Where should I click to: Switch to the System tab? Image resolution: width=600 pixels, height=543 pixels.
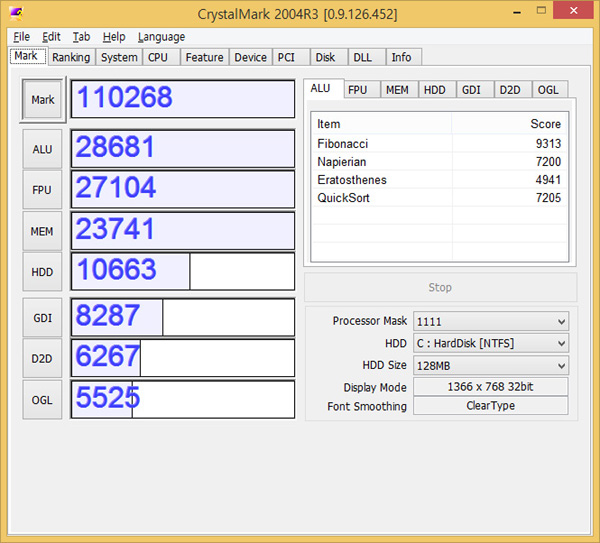(119, 57)
